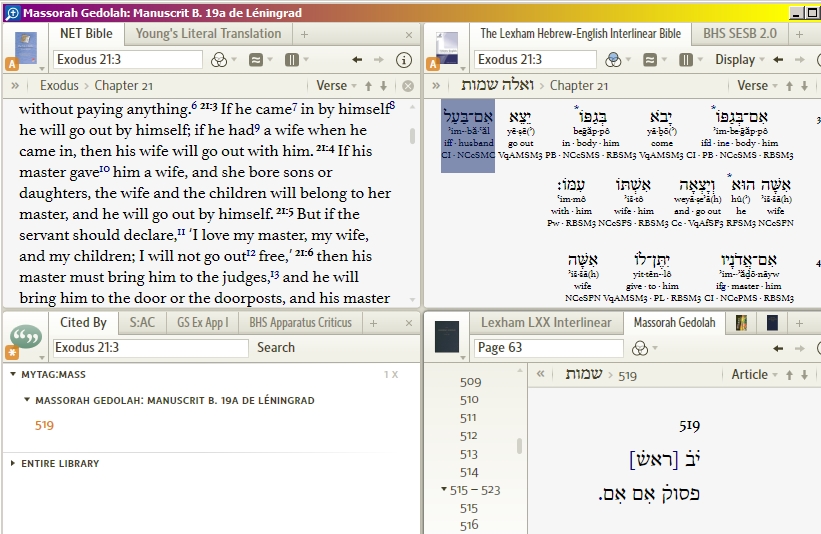821x534 pixels.
Task: Open the S:AC tab
Action: pyautogui.click(x=142, y=322)
